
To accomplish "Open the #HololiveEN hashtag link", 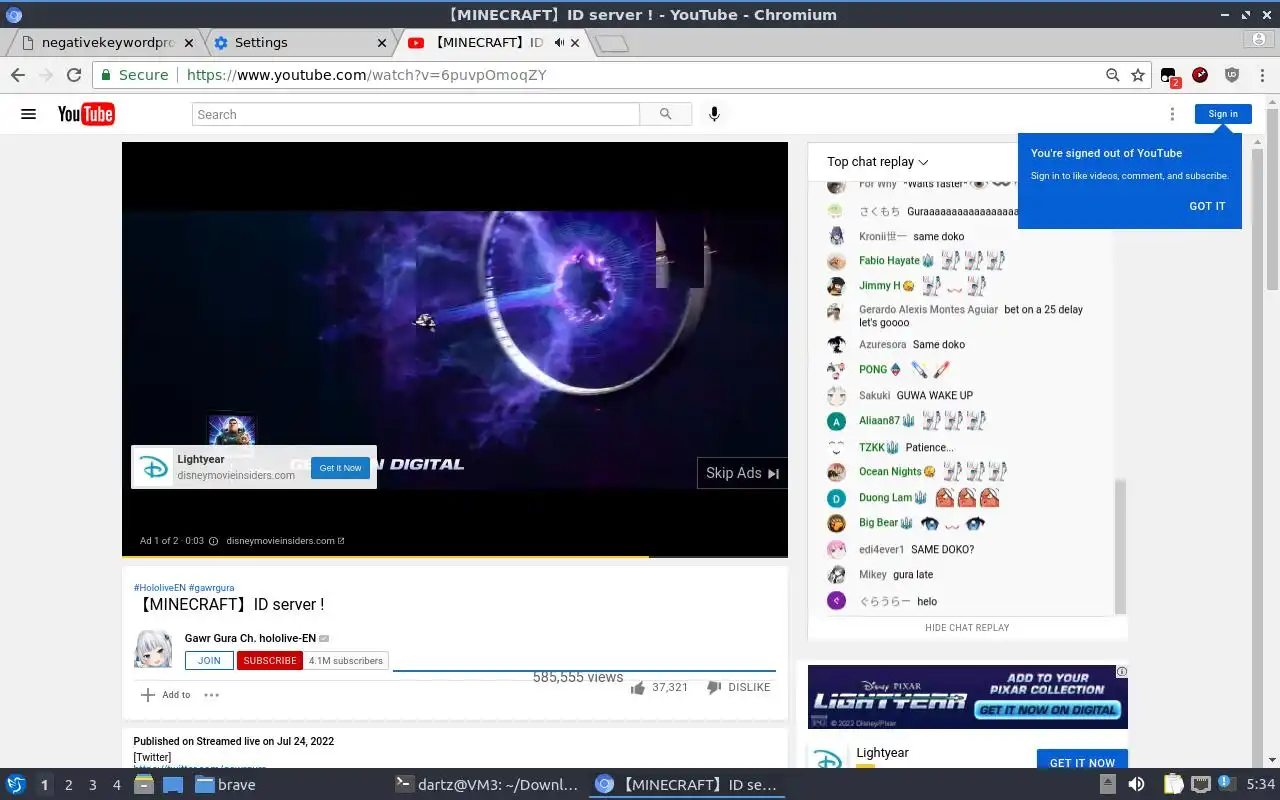I will (x=160, y=588).
